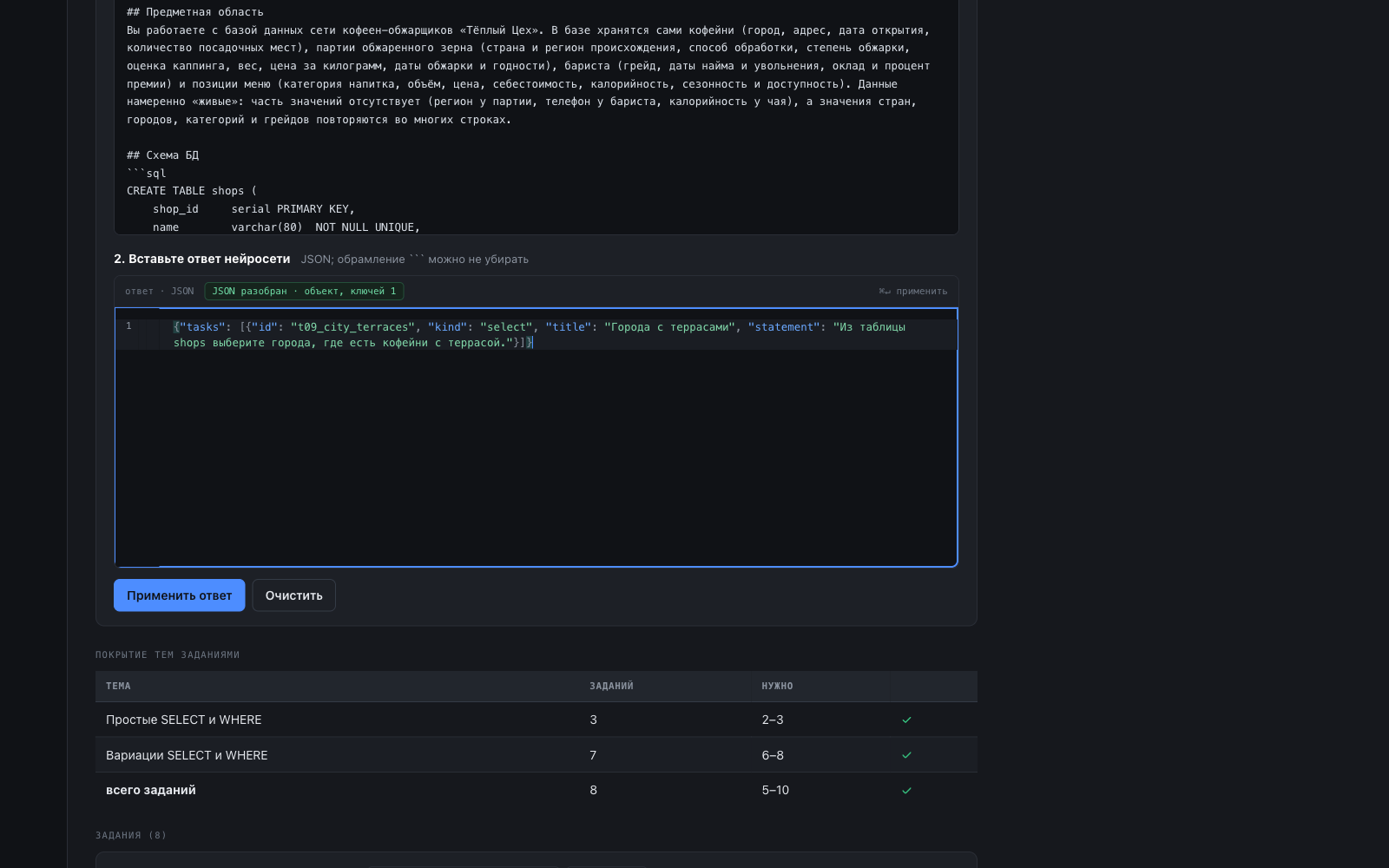This screenshot has width=1389, height=868.
Task: Click the '2. Вставьте ответ нейросети' heading
Action: [201, 259]
